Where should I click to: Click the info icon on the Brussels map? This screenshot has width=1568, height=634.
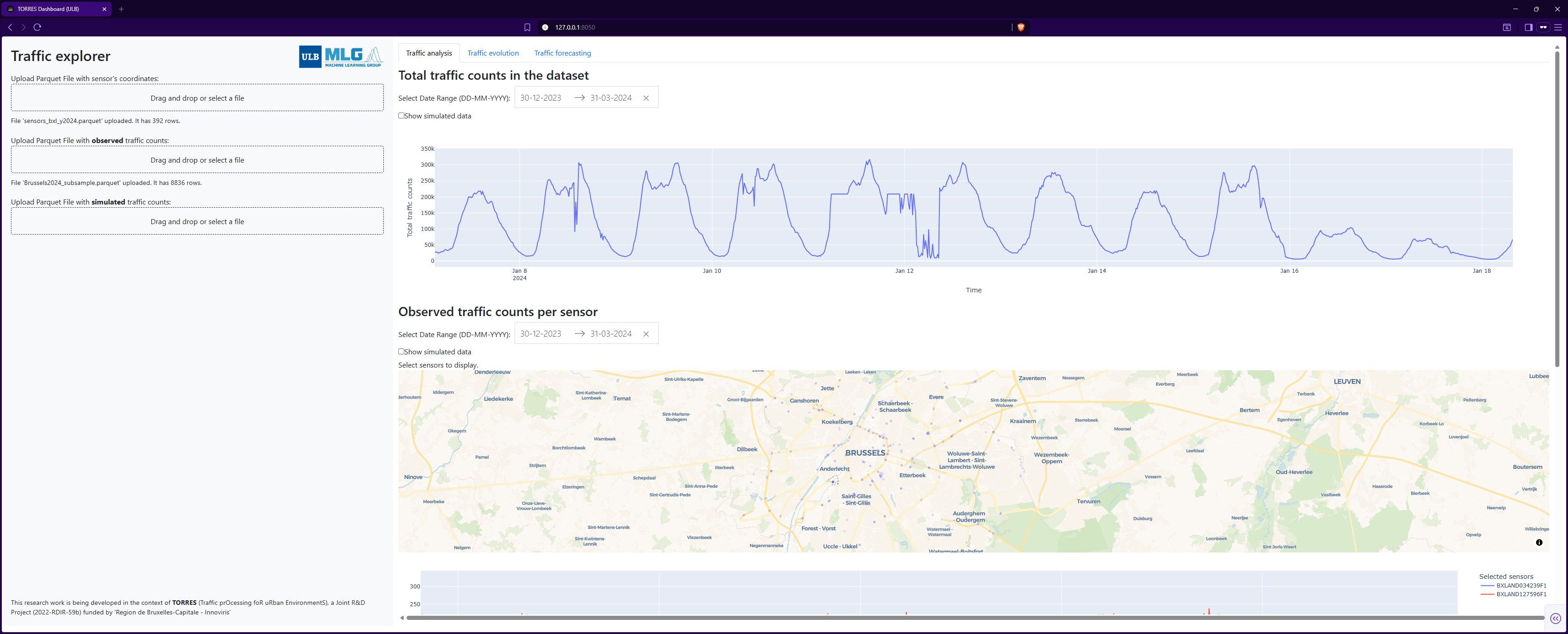click(1539, 542)
